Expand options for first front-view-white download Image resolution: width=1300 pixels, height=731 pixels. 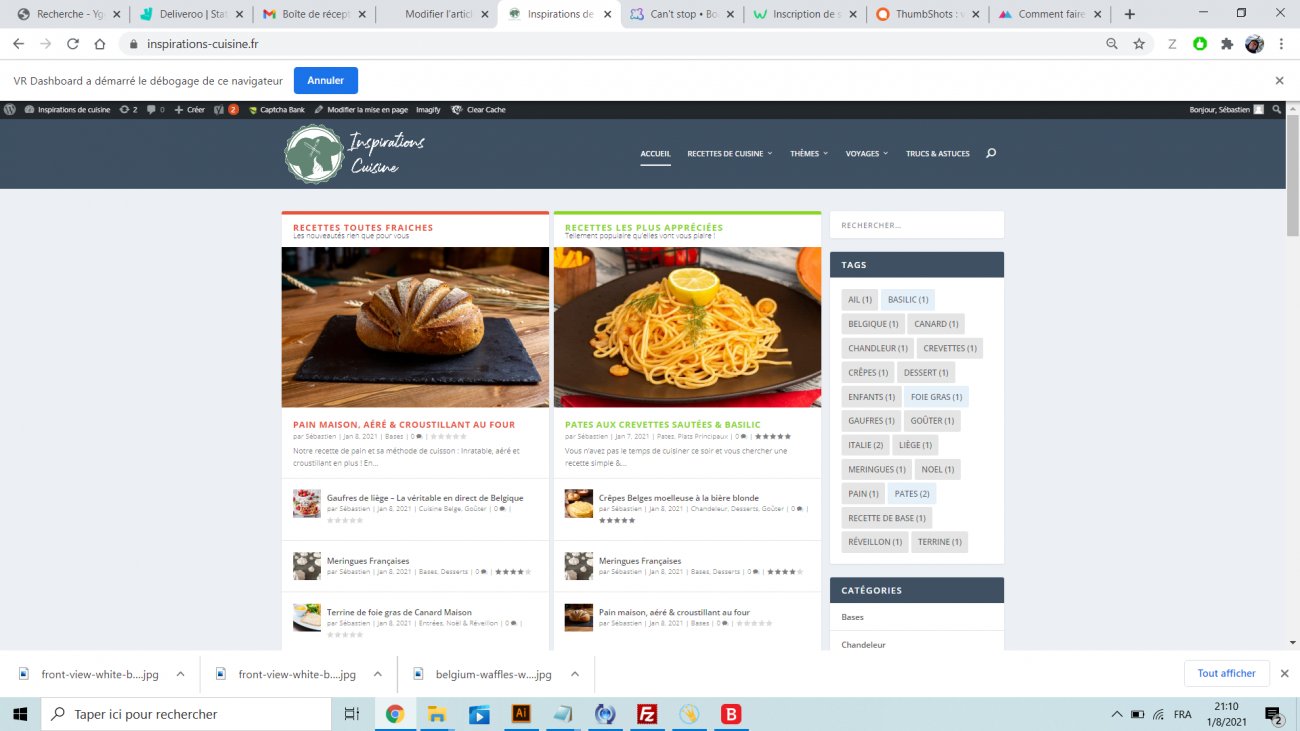tap(180, 674)
